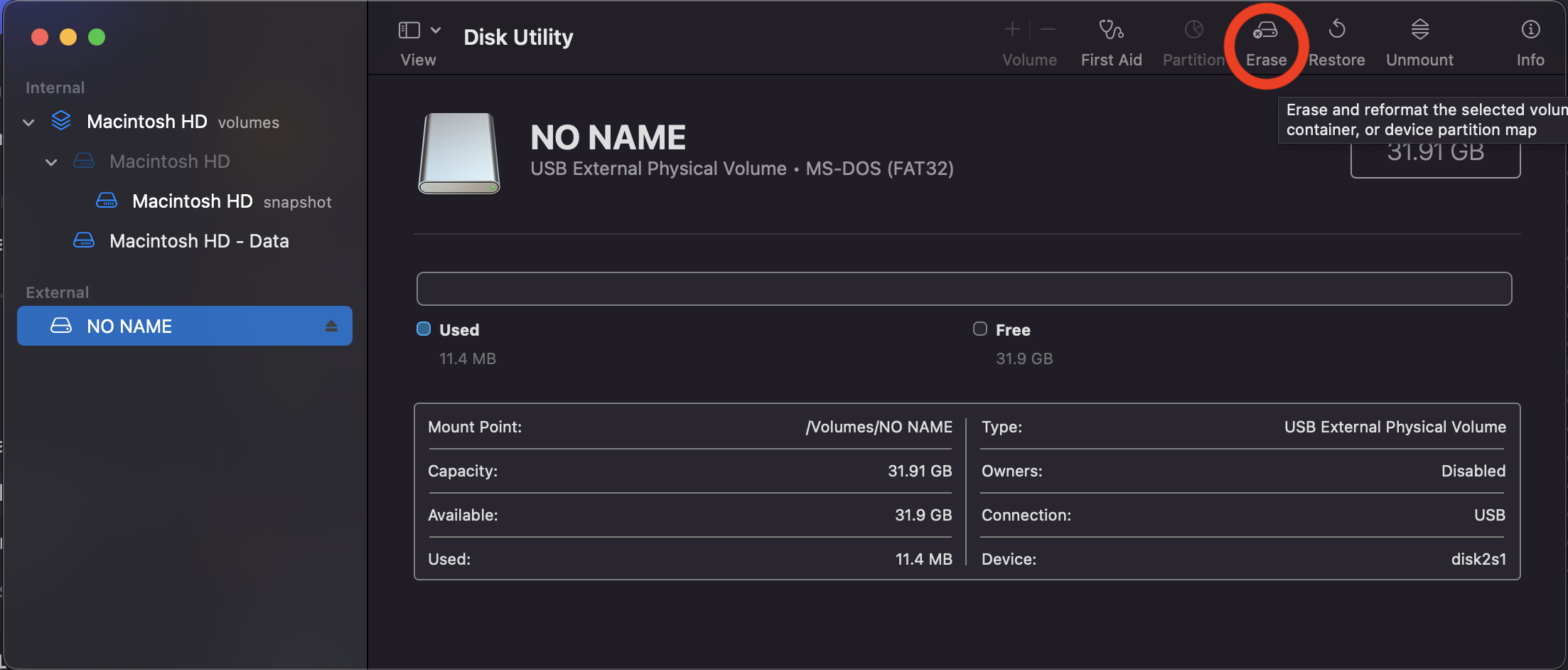
Task: Click the Partition pie icon
Action: pyautogui.click(x=1193, y=29)
